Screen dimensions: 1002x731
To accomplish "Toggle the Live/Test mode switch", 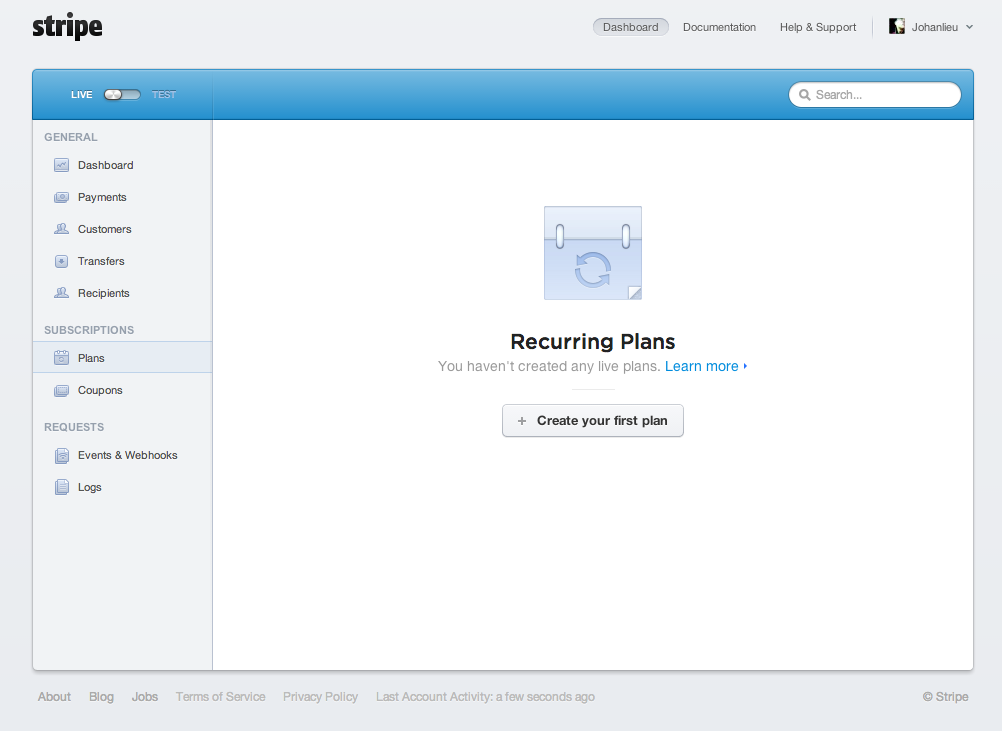I will tap(122, 95).
